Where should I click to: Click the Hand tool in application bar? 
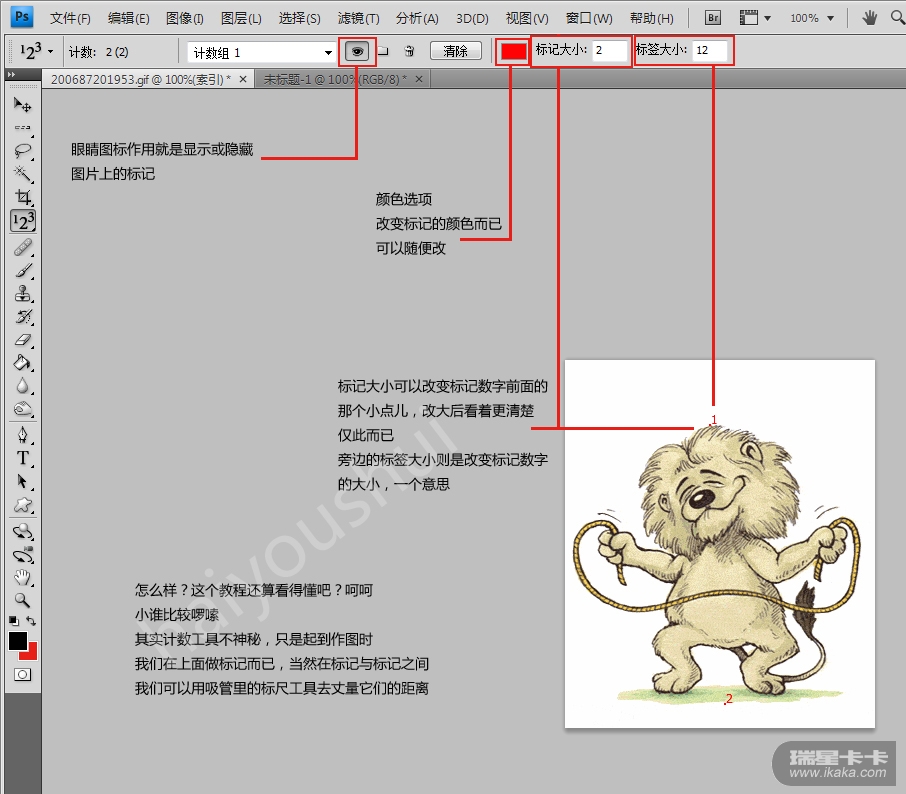(869, 18)
